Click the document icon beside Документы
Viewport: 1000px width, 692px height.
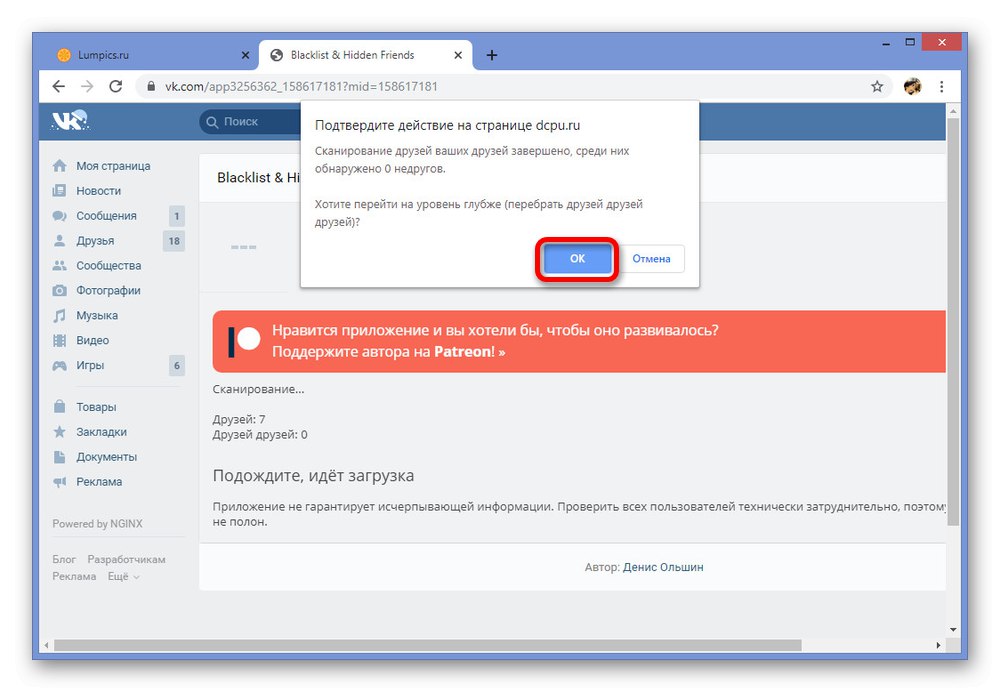59,457
